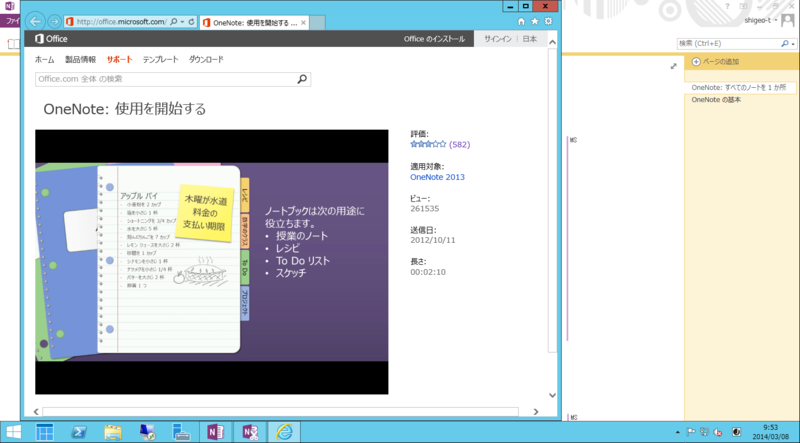Select the OneNote: すべてのノートを 1 か所 page

pyautogui.click(x=739, y=88)
